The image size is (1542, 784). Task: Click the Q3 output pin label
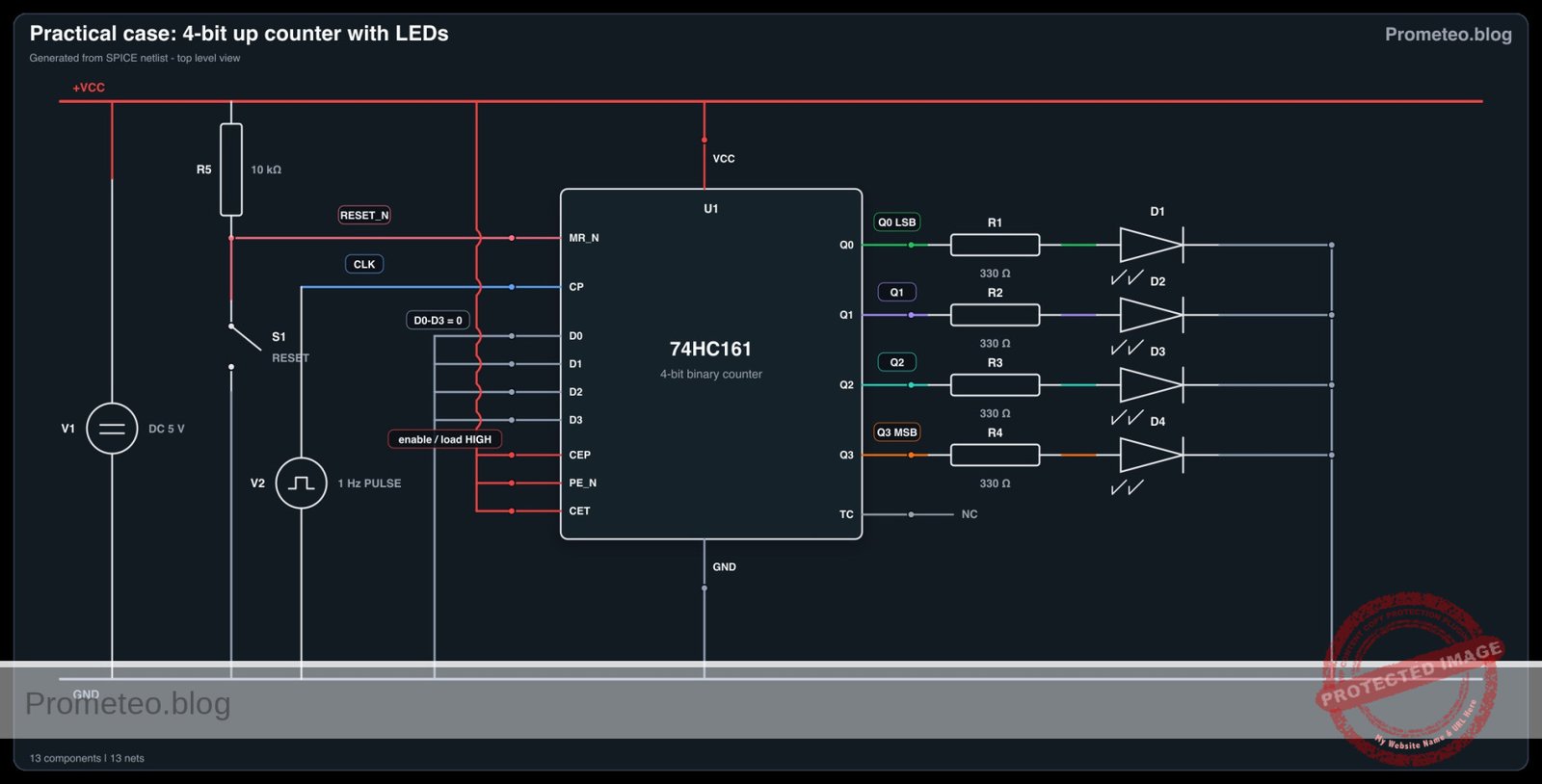pyautogui.click(x=846, y=455)
